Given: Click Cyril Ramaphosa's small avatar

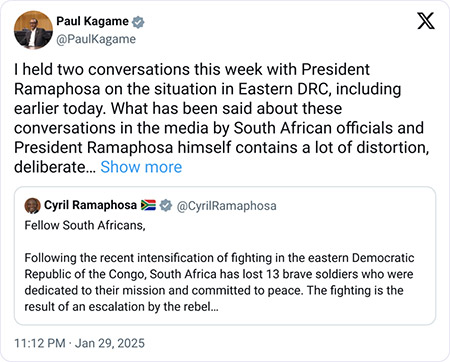Looking at the screenshot, I should pyautogui.click(x=32, y=206).
